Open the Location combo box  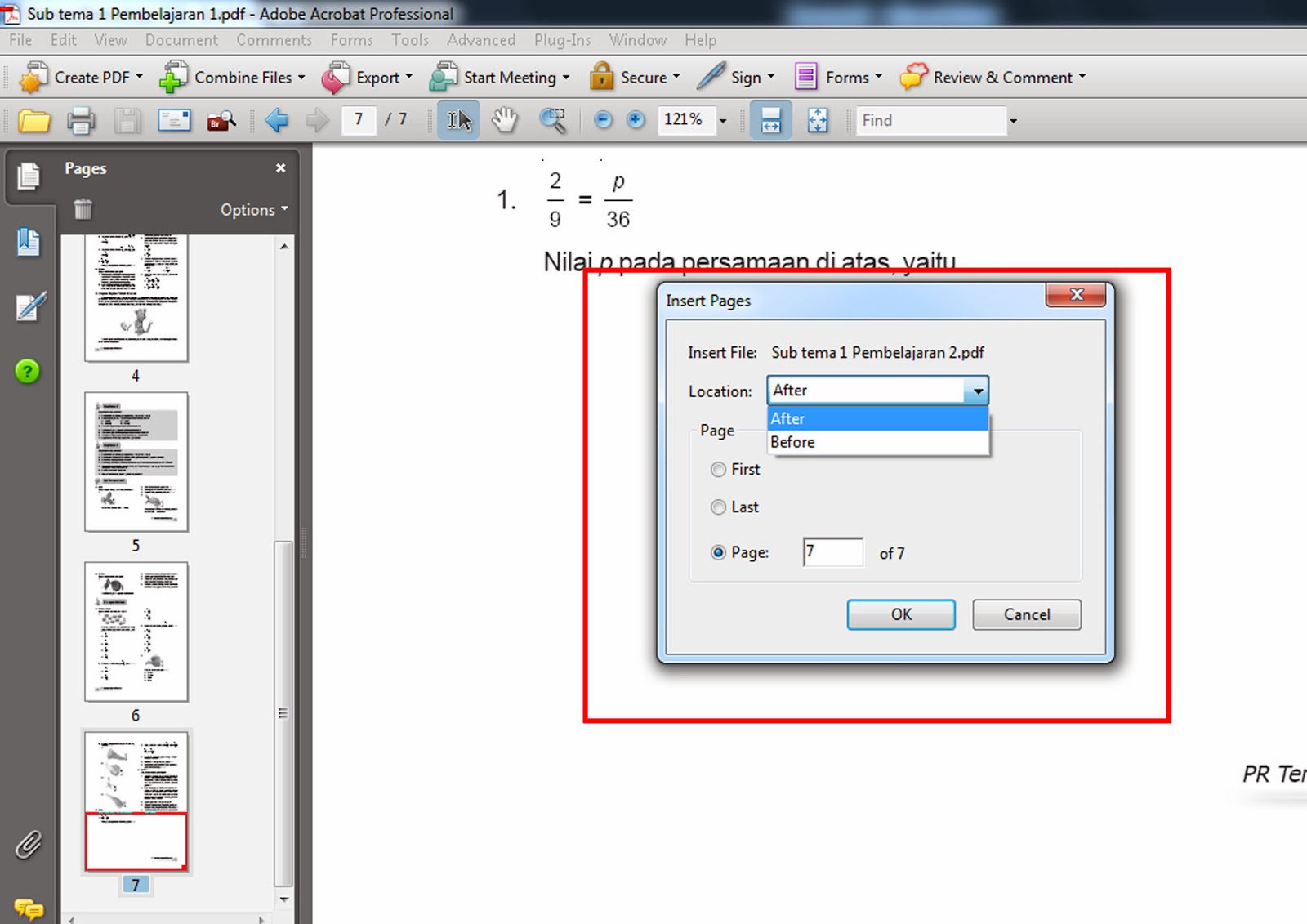877,391
